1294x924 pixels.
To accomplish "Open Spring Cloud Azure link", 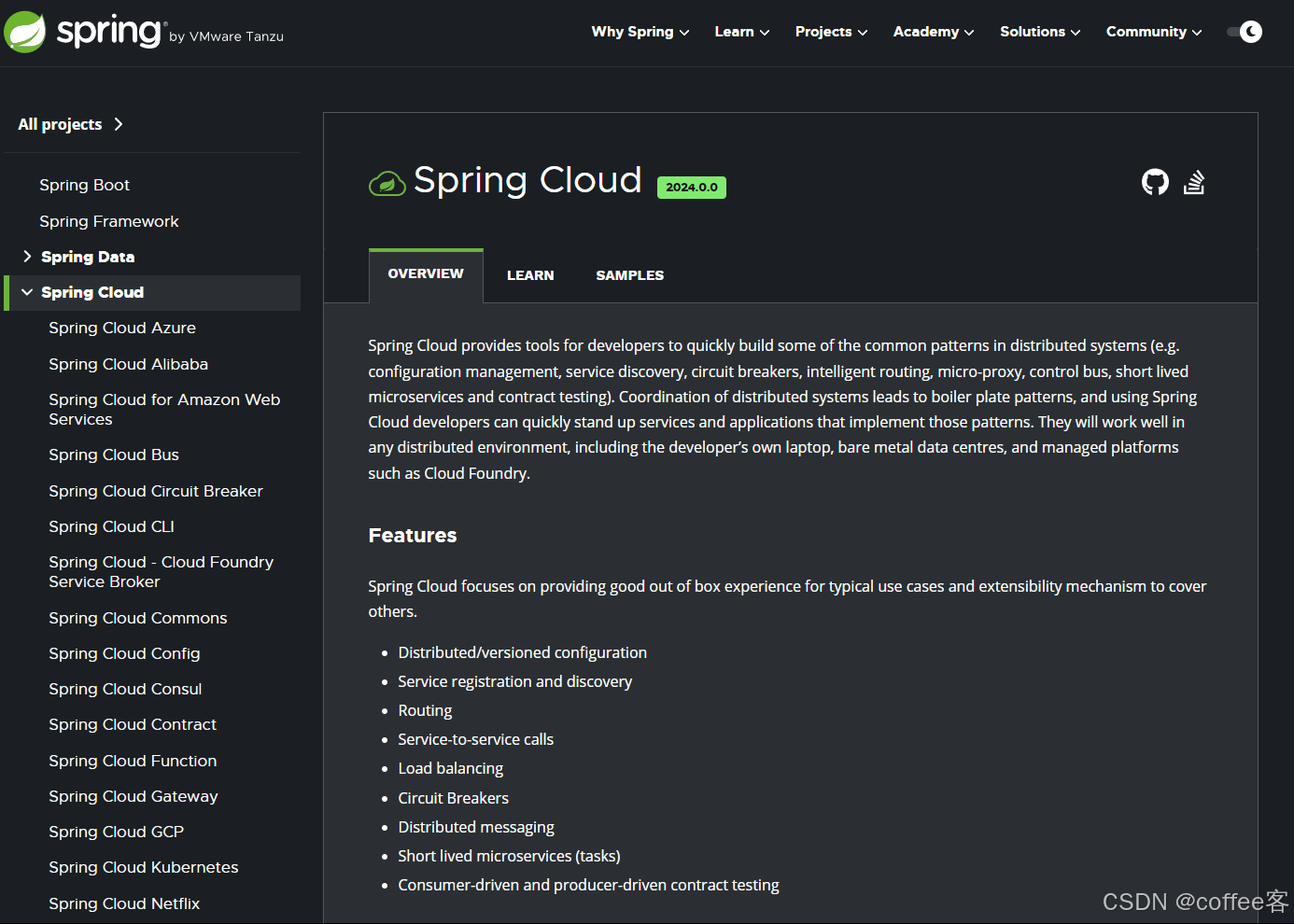I will [122, 328].
